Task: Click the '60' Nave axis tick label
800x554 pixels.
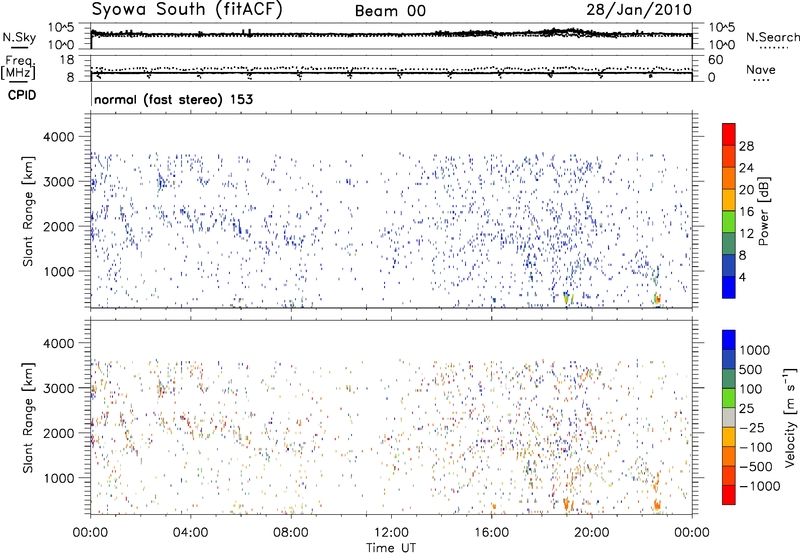Action: (x=715, y=60)
